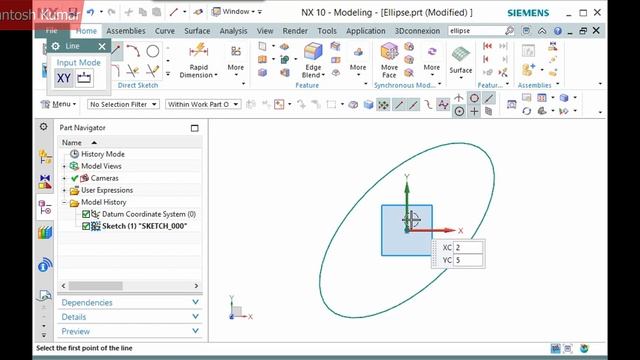Click the Edge Blend icon
The width and height of the screenshot is (640, 360).
point(313,52)
